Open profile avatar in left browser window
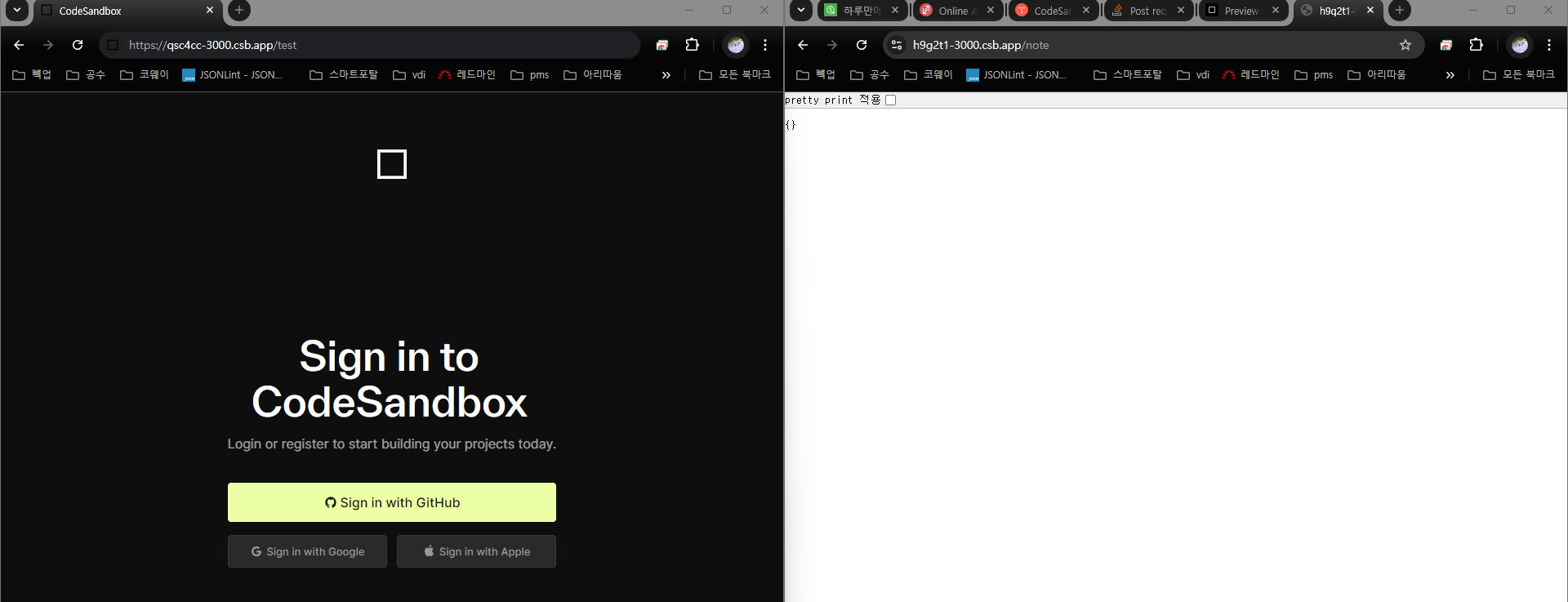This screenshot has height=602, width=1568. point(736,45)
